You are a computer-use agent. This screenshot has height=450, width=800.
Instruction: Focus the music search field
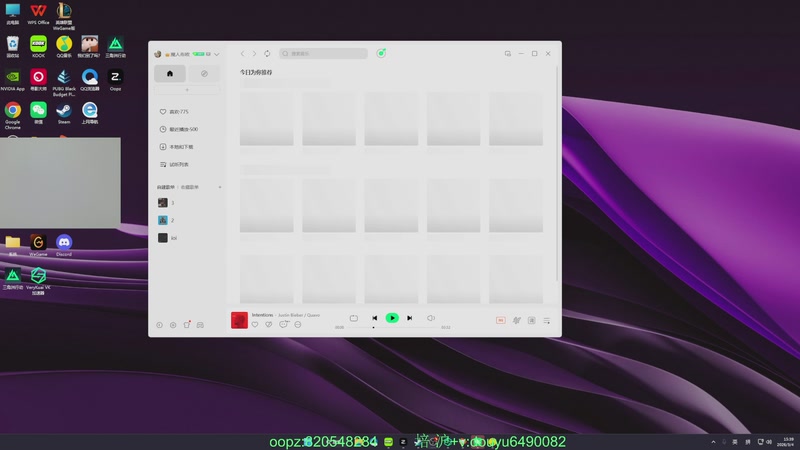323,54
